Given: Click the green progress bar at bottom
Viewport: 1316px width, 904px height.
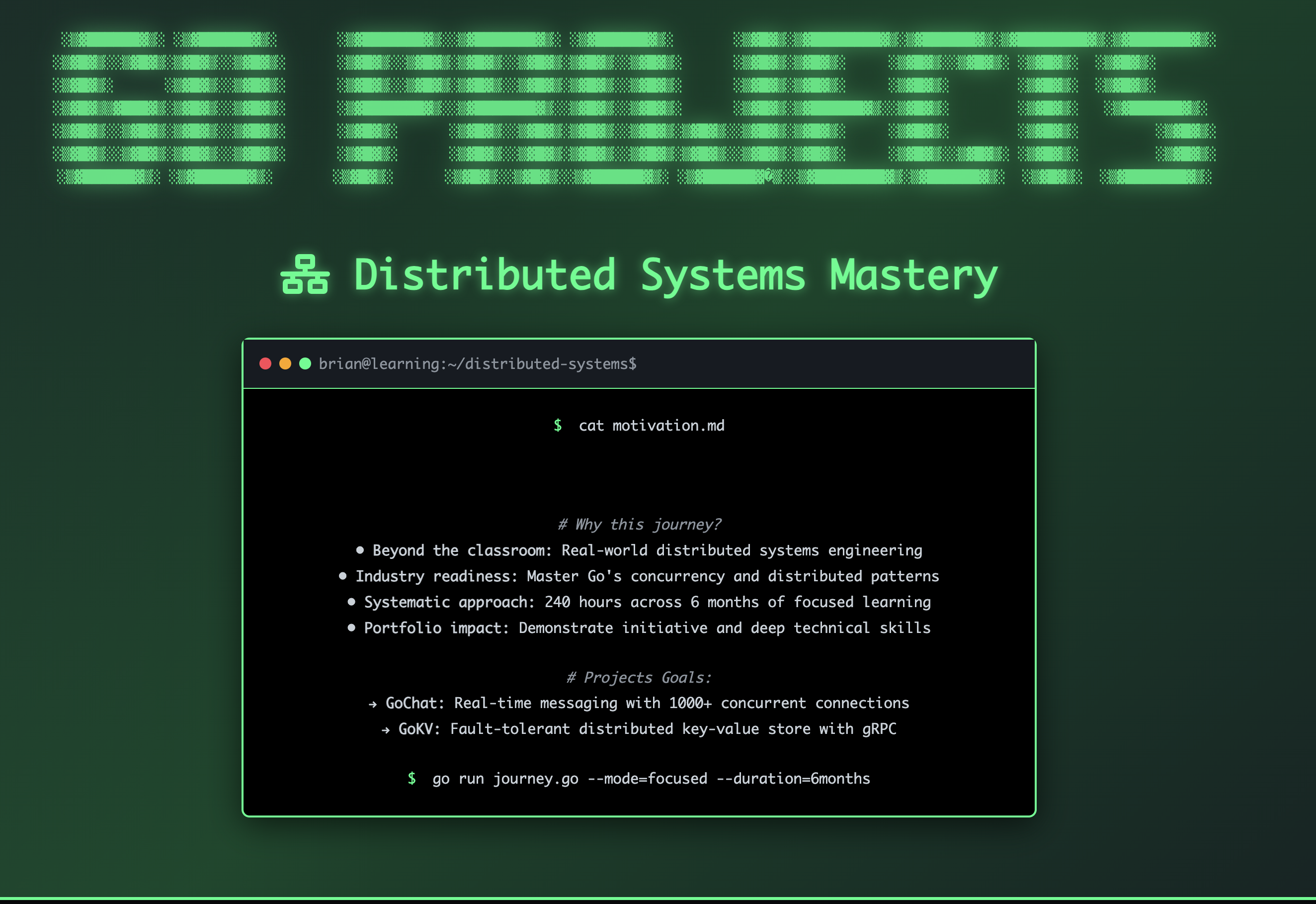Looking at the screenshot, I should click(x=658, y=899).
